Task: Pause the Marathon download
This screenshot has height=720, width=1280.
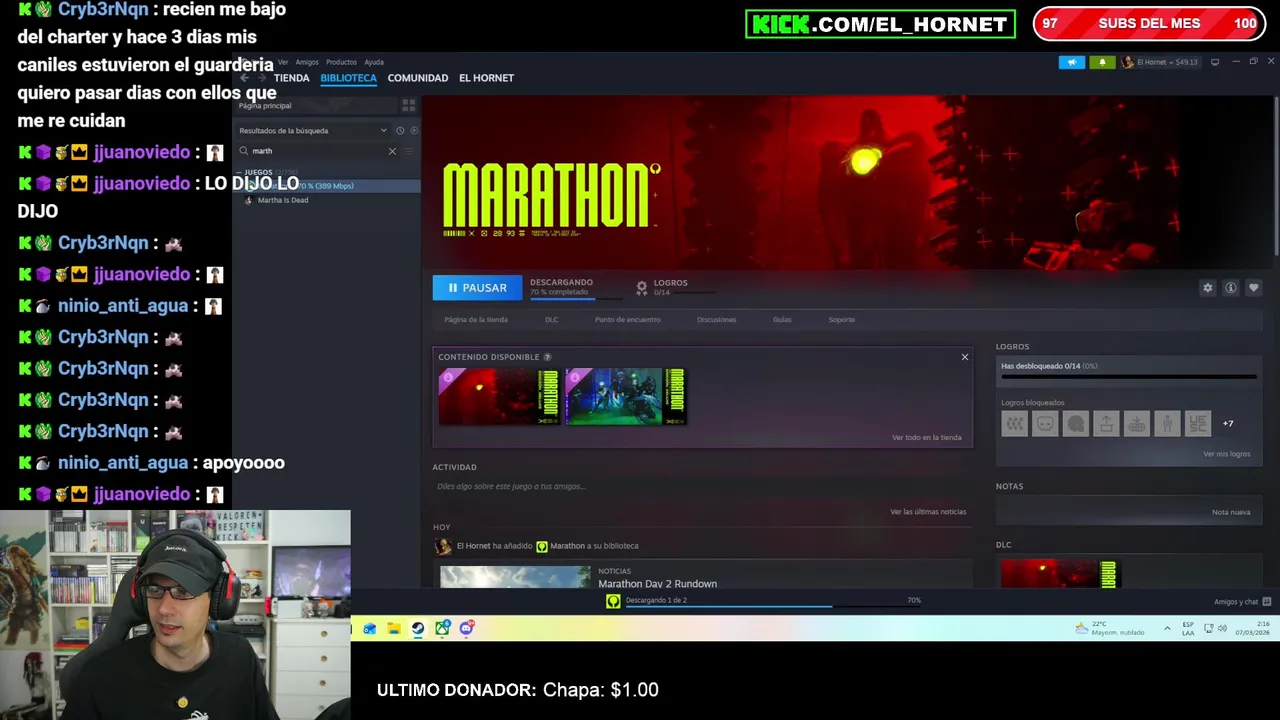Action: pyautogui.click(x=477, y=288)
